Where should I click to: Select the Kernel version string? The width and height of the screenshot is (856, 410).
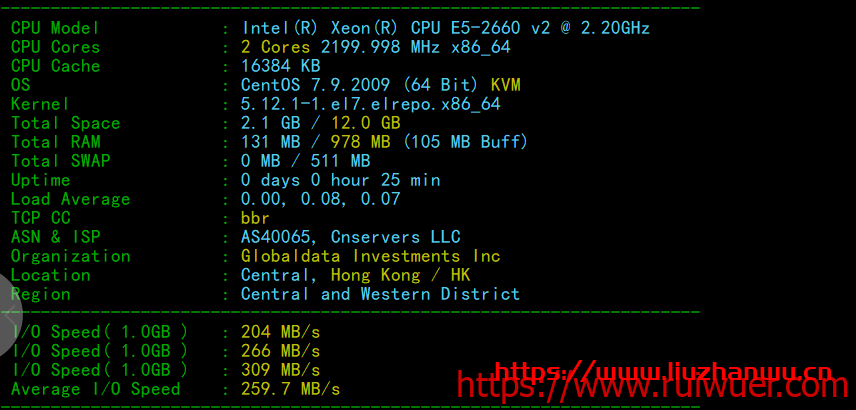coord(370,104)
